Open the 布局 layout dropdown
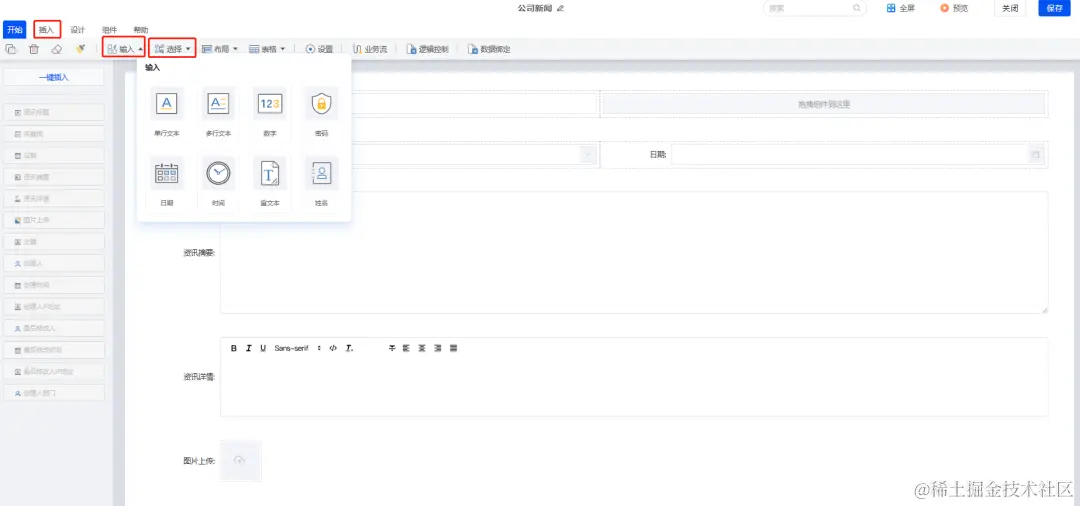This screenshot has height=506, width=1080. [220, 49]
